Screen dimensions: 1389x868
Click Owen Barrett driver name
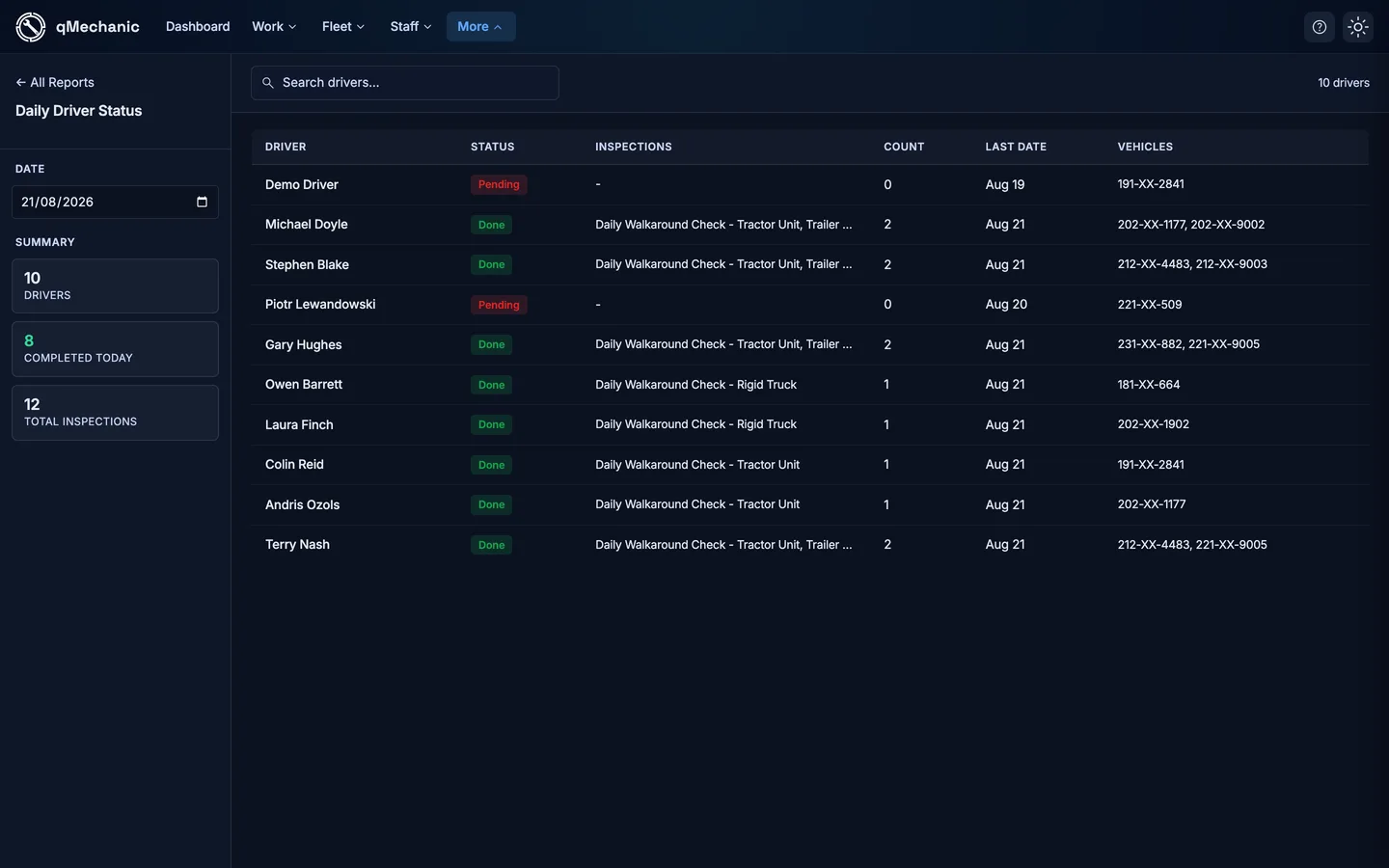coord(304,385)
